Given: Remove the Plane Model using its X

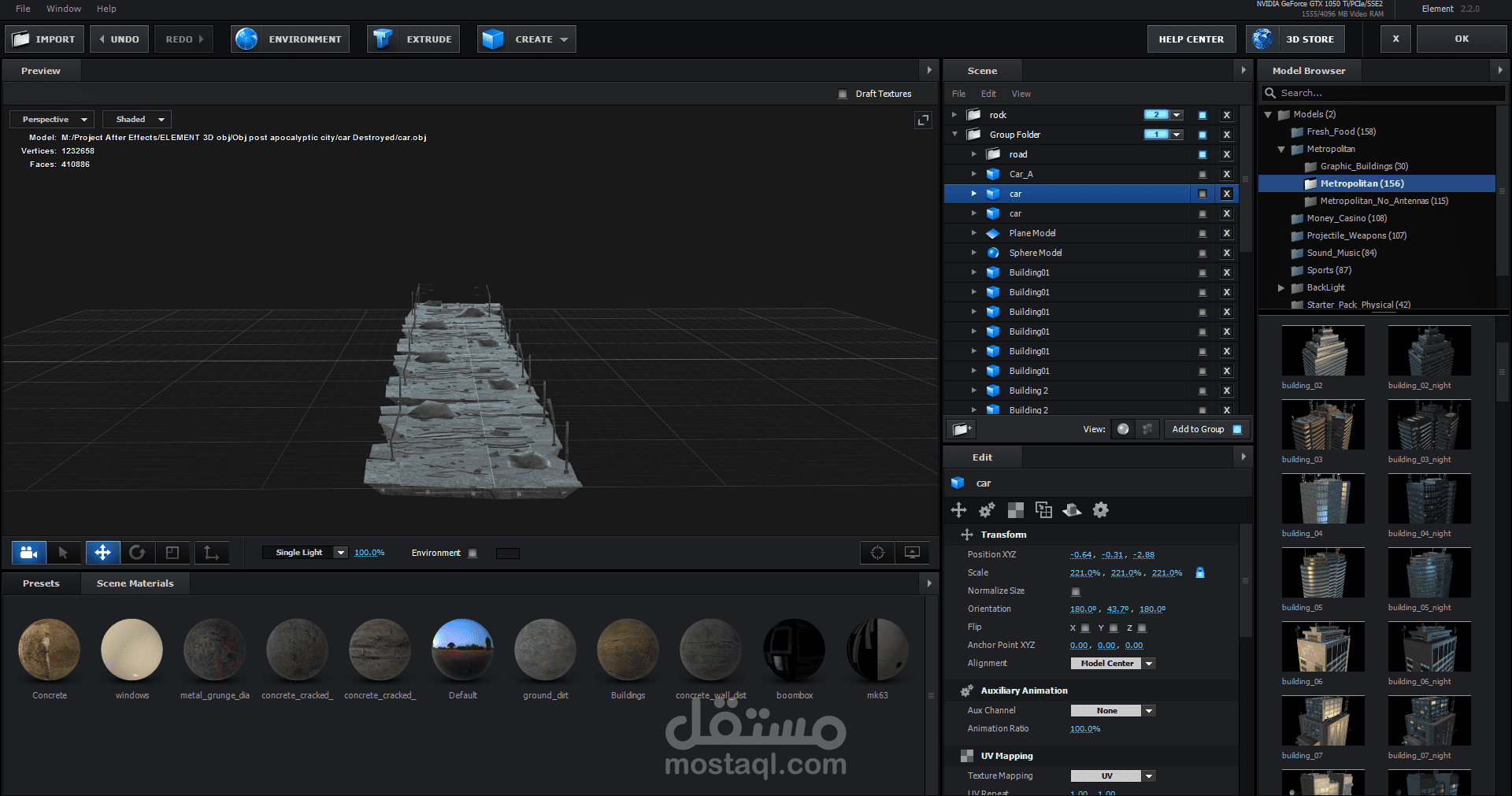Looking at the screenshot, I should click(1226, 233).
